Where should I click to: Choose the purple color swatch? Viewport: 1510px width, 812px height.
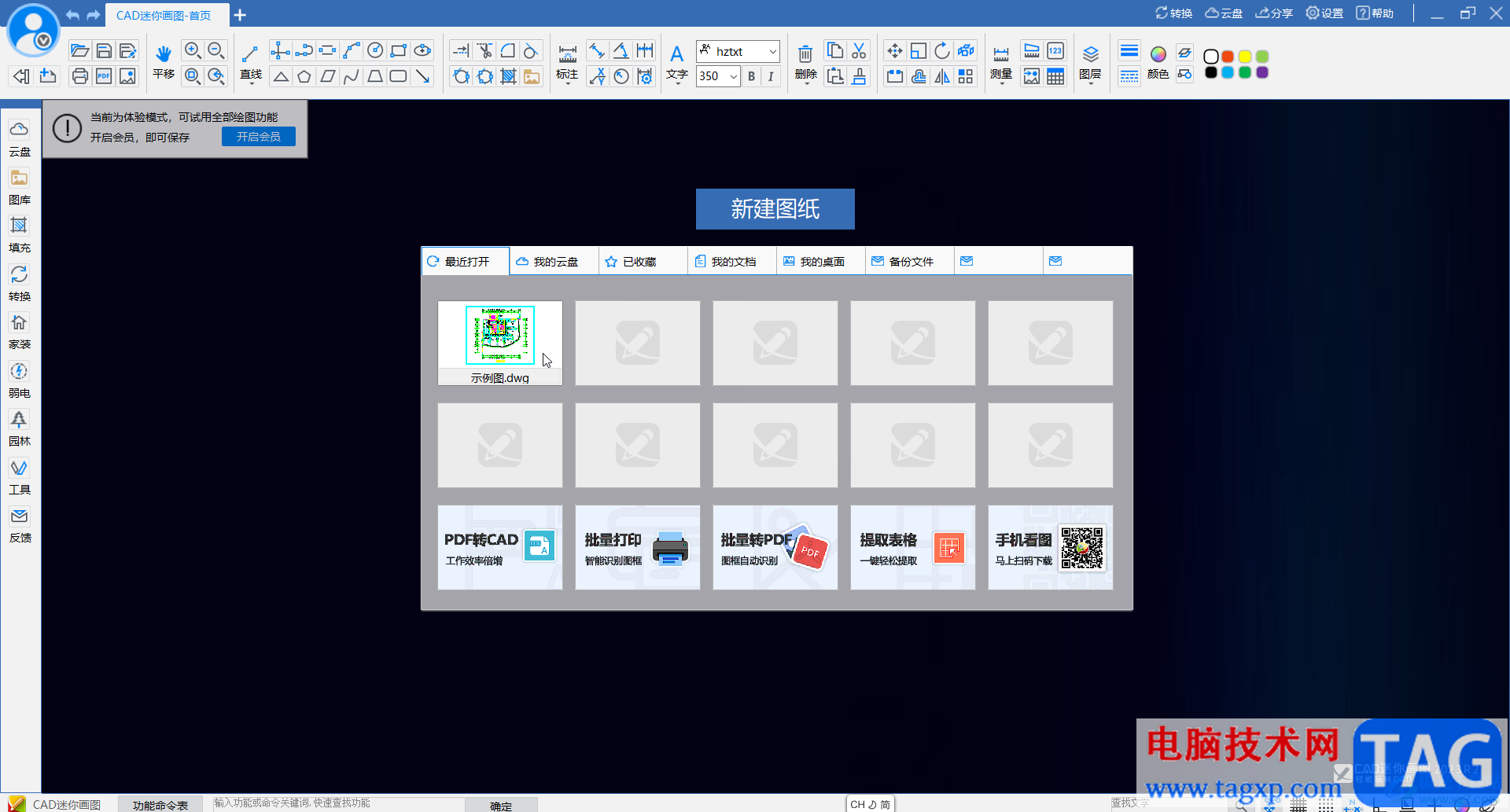1262,72
